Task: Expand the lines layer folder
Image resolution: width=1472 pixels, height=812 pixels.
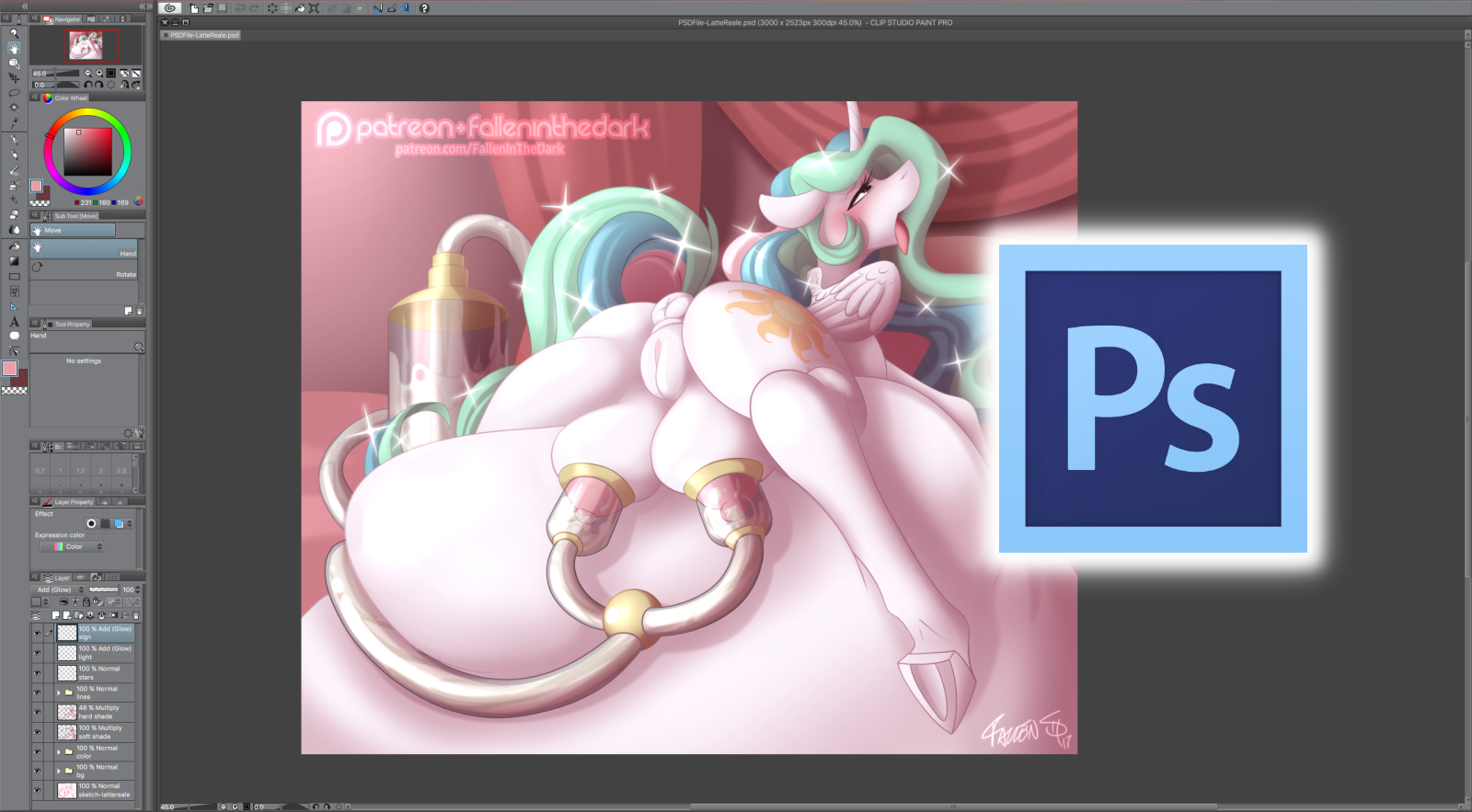Action: pos(59,692)
